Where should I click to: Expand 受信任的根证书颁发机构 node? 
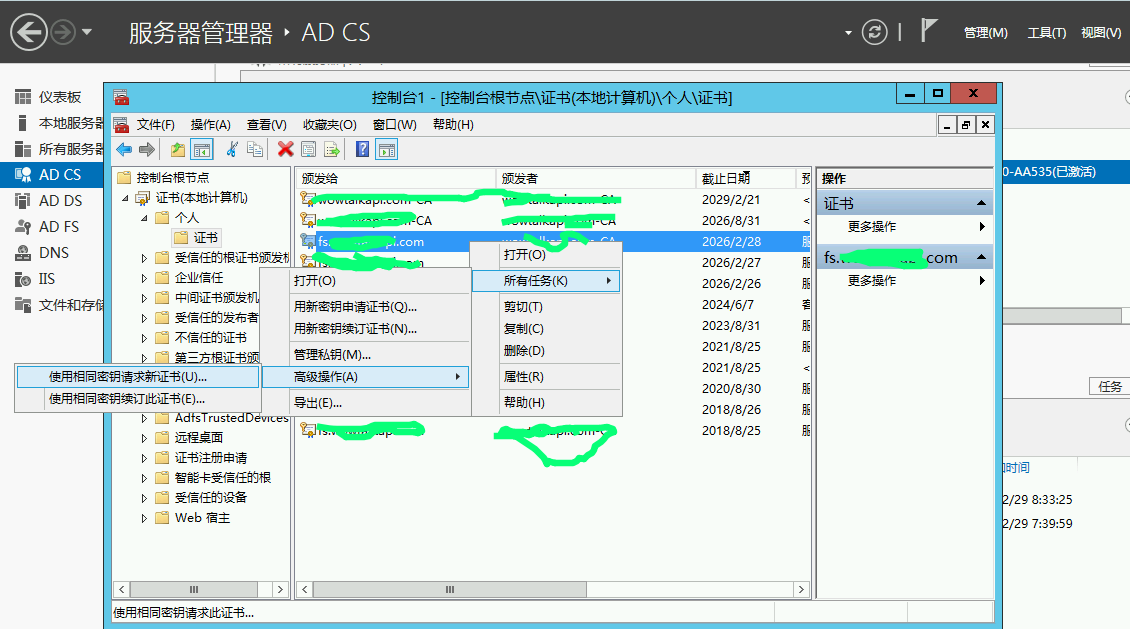(143, 258)
